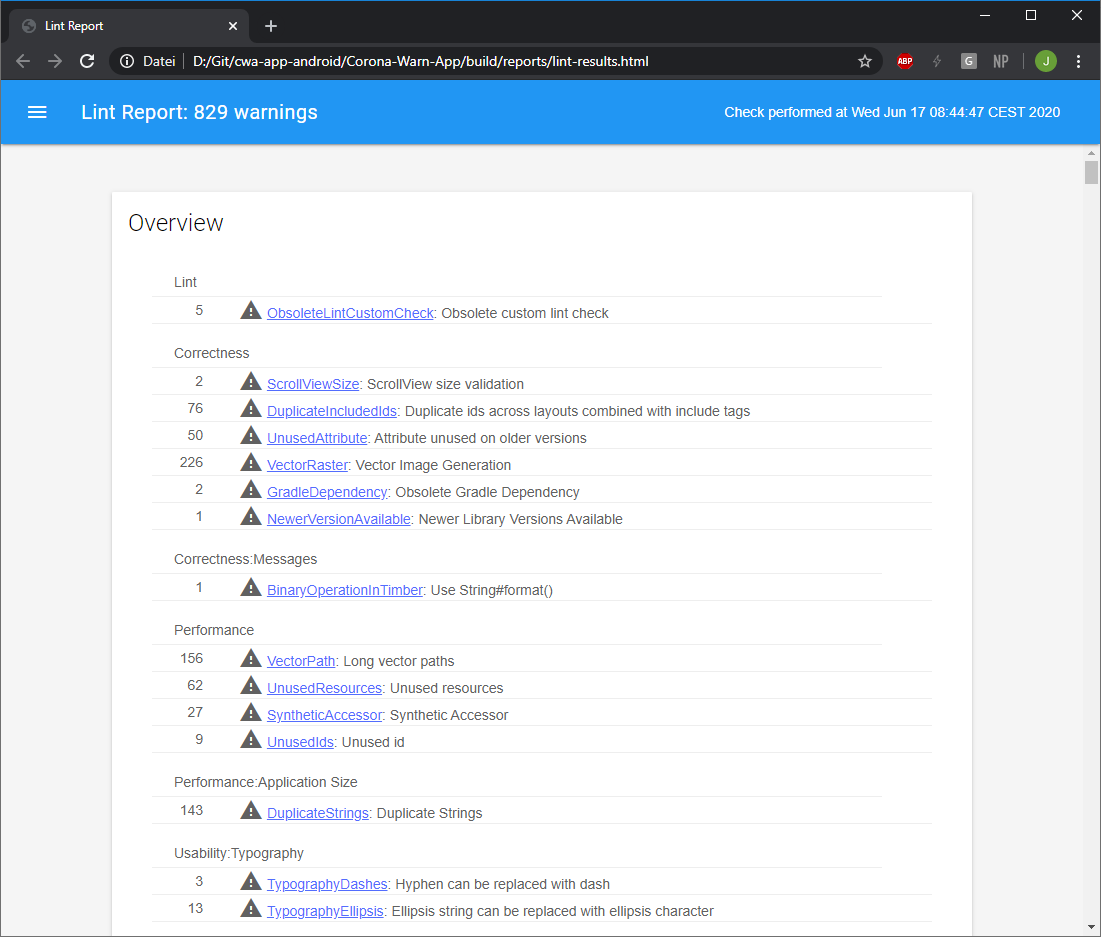1101x937 pixels.
Task: Open the NewerVersionAvailable link
Action: click(339, 519)
